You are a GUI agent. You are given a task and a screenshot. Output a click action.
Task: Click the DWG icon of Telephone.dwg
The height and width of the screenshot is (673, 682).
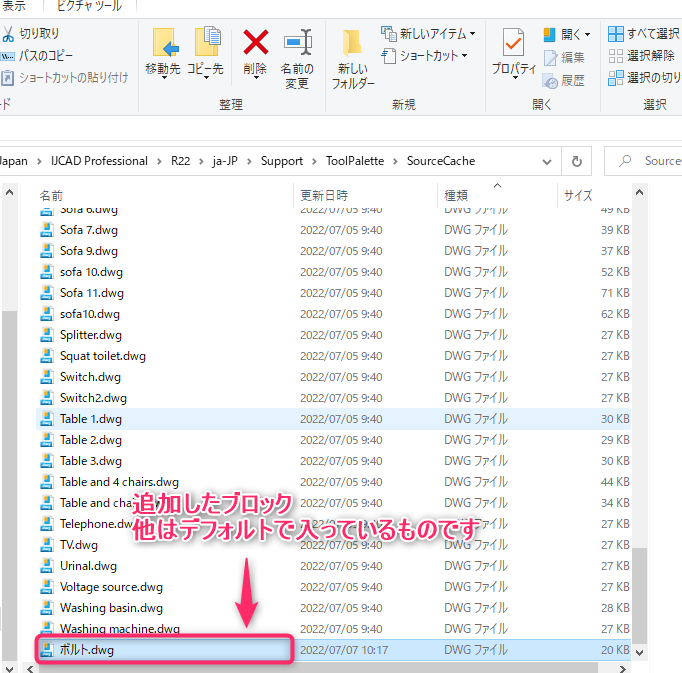point(47,524)
